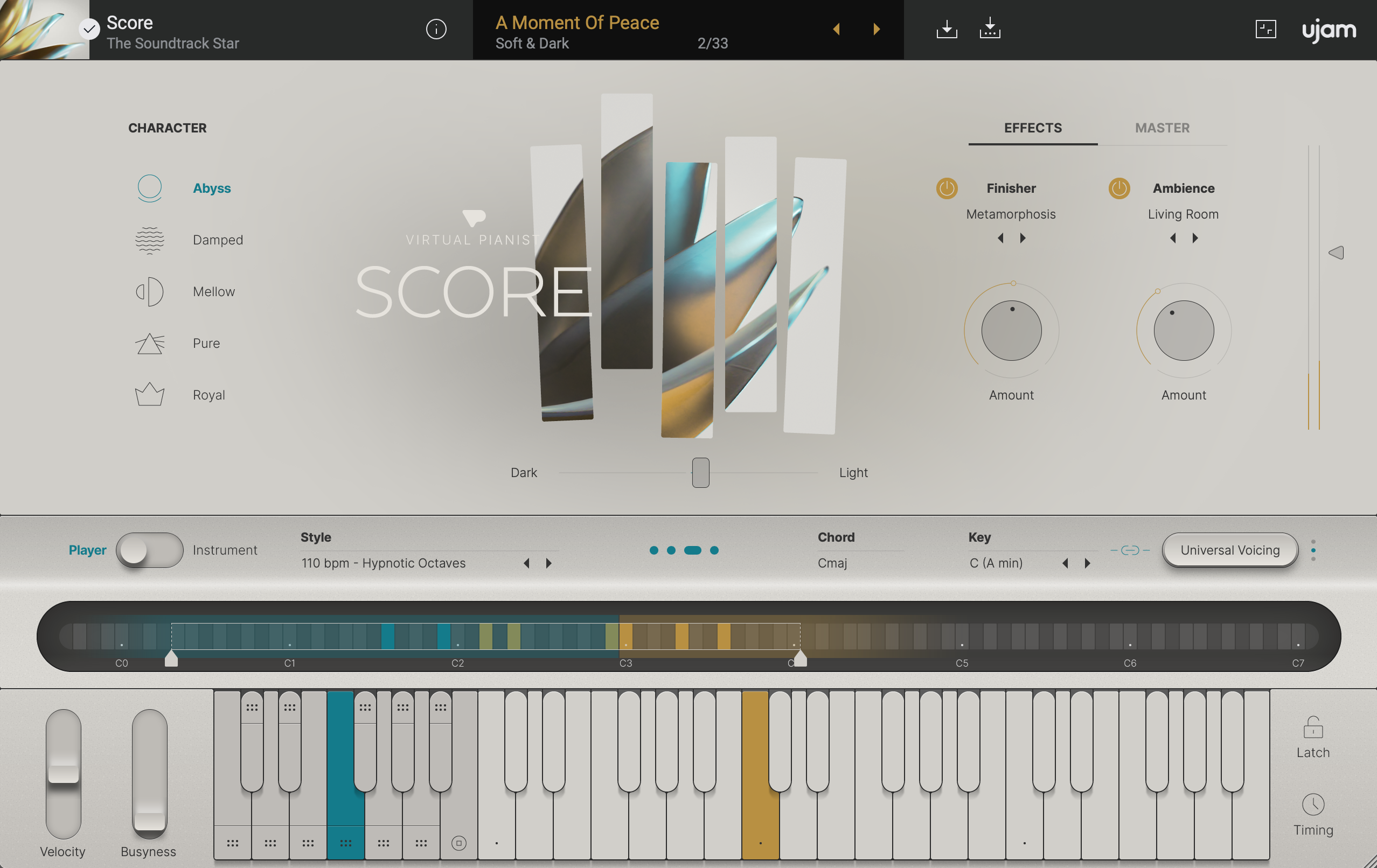
Task: Switch to the MASTER tab
Action: click(1162, 128)
